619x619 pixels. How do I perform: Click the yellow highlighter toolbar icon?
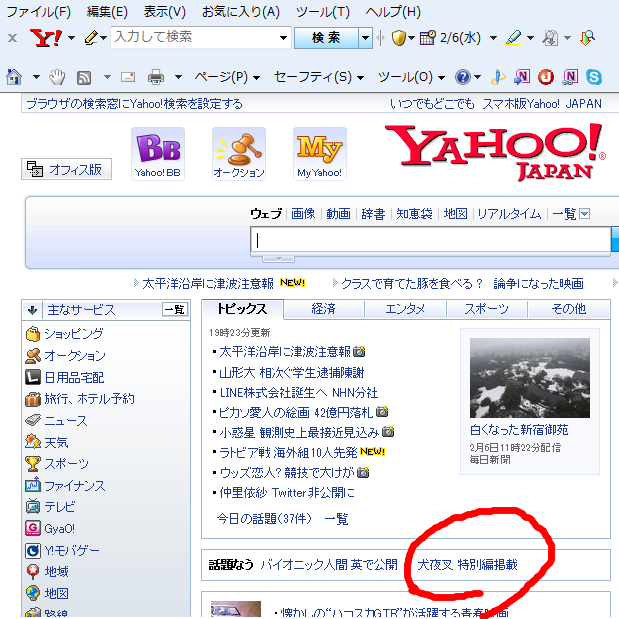(513, 38)
